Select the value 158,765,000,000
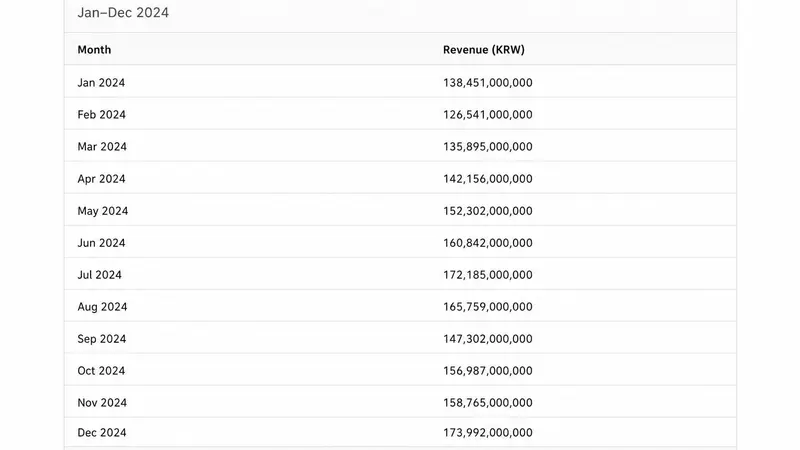800x450 pixels. [x=488, y=403]
